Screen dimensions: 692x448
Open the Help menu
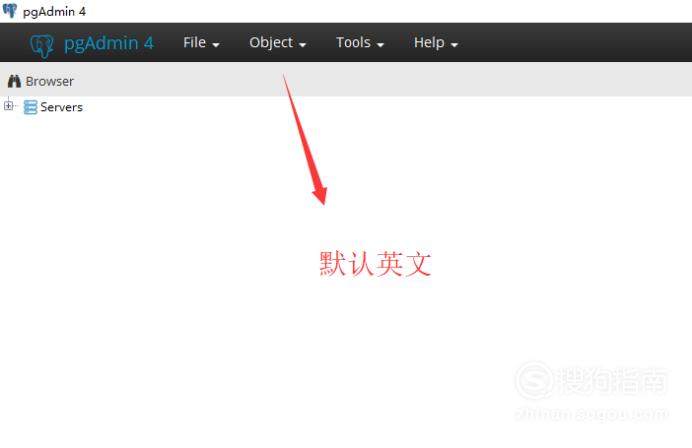coord(436,43)
